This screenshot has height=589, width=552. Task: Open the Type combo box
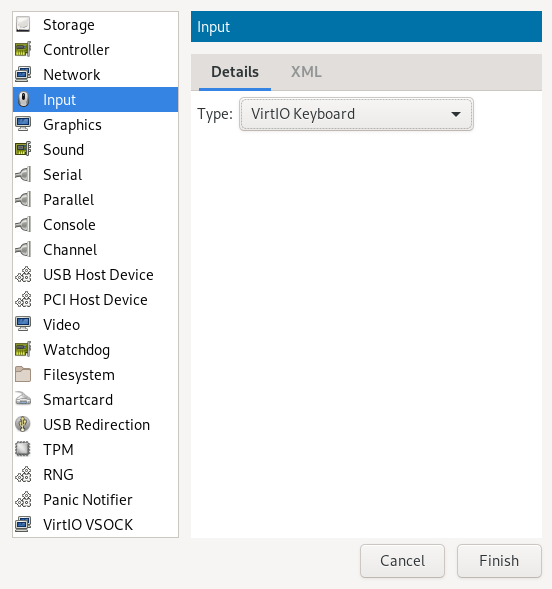[356, 114]
